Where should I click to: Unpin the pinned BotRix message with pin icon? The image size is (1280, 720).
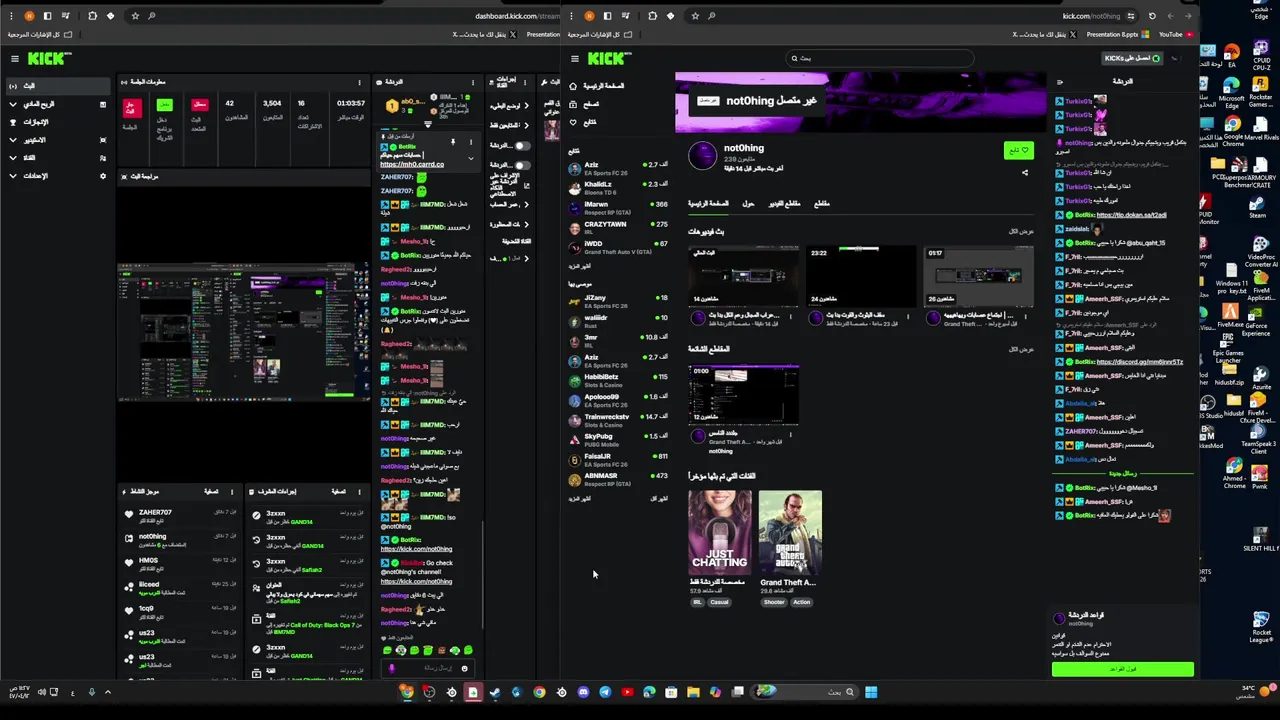(x=453, y=142)
